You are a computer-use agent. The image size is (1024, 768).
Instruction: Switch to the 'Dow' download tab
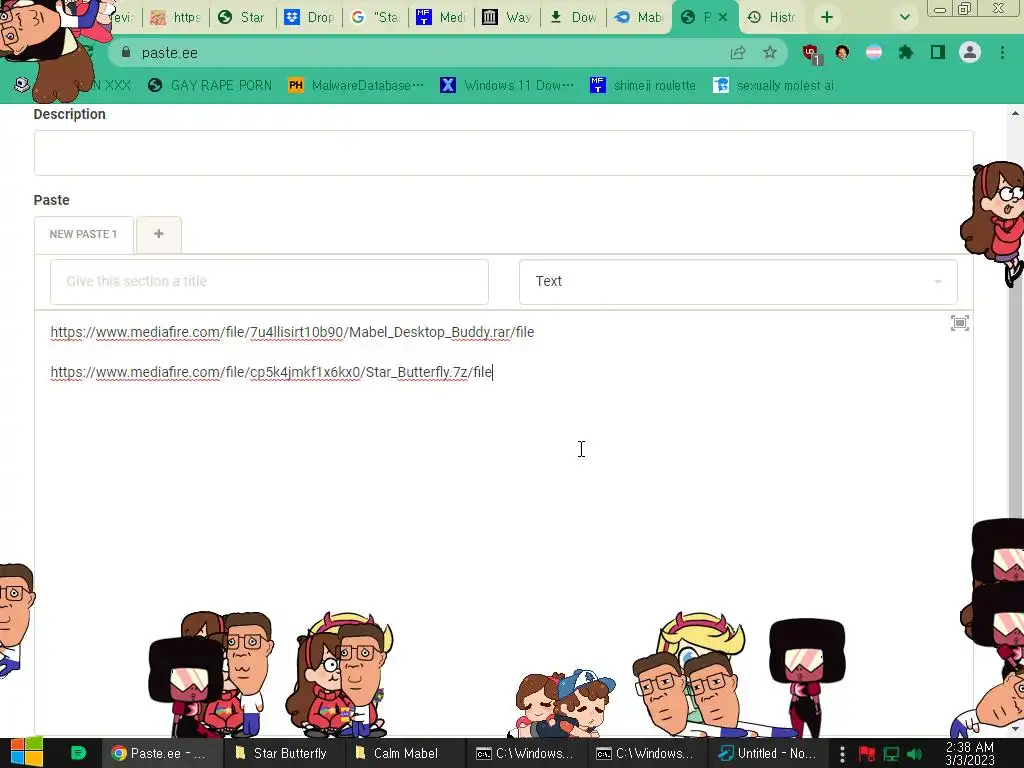[x=573, y=18]
